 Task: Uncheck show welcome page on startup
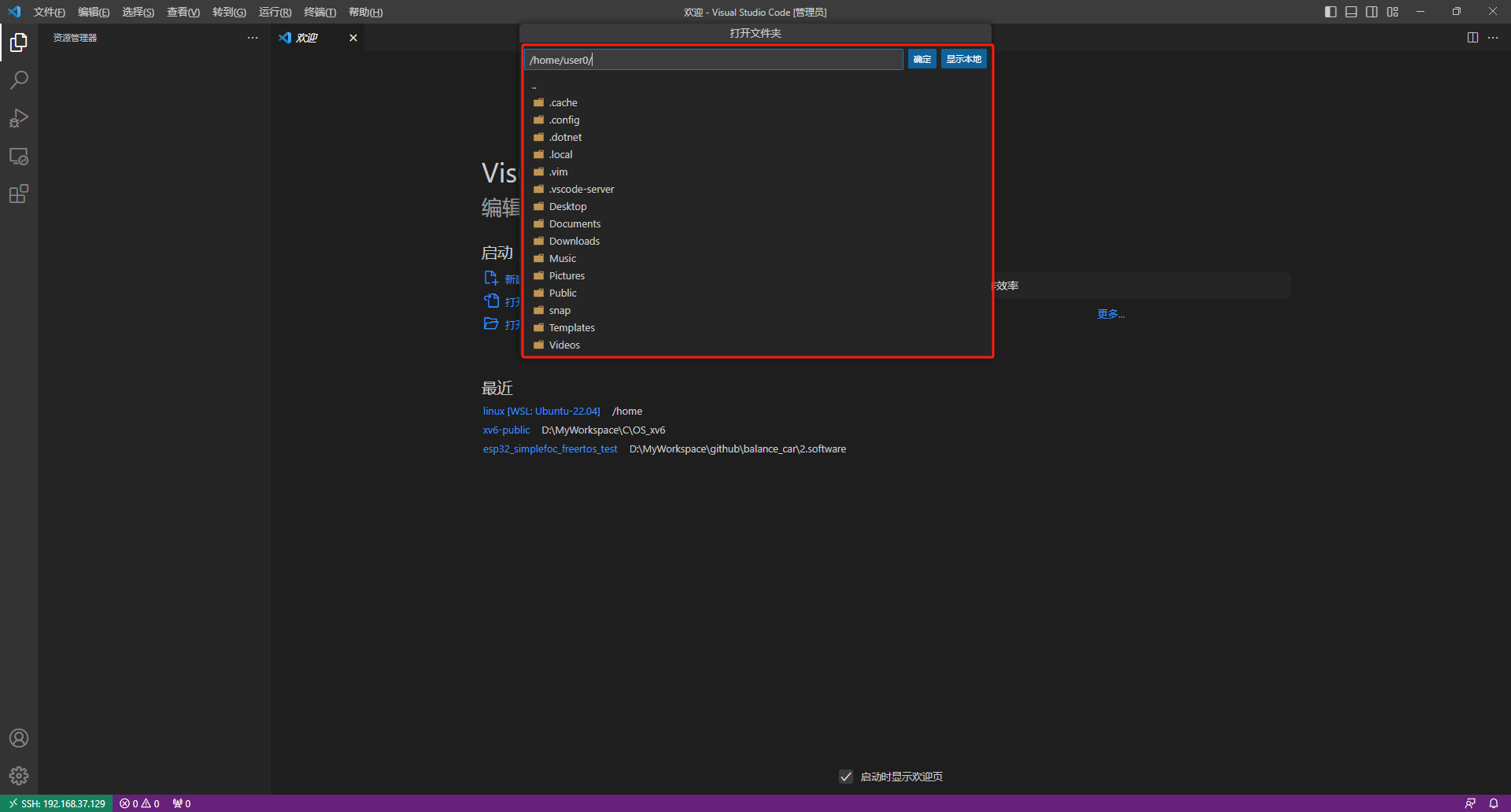[x=846, y=777]
